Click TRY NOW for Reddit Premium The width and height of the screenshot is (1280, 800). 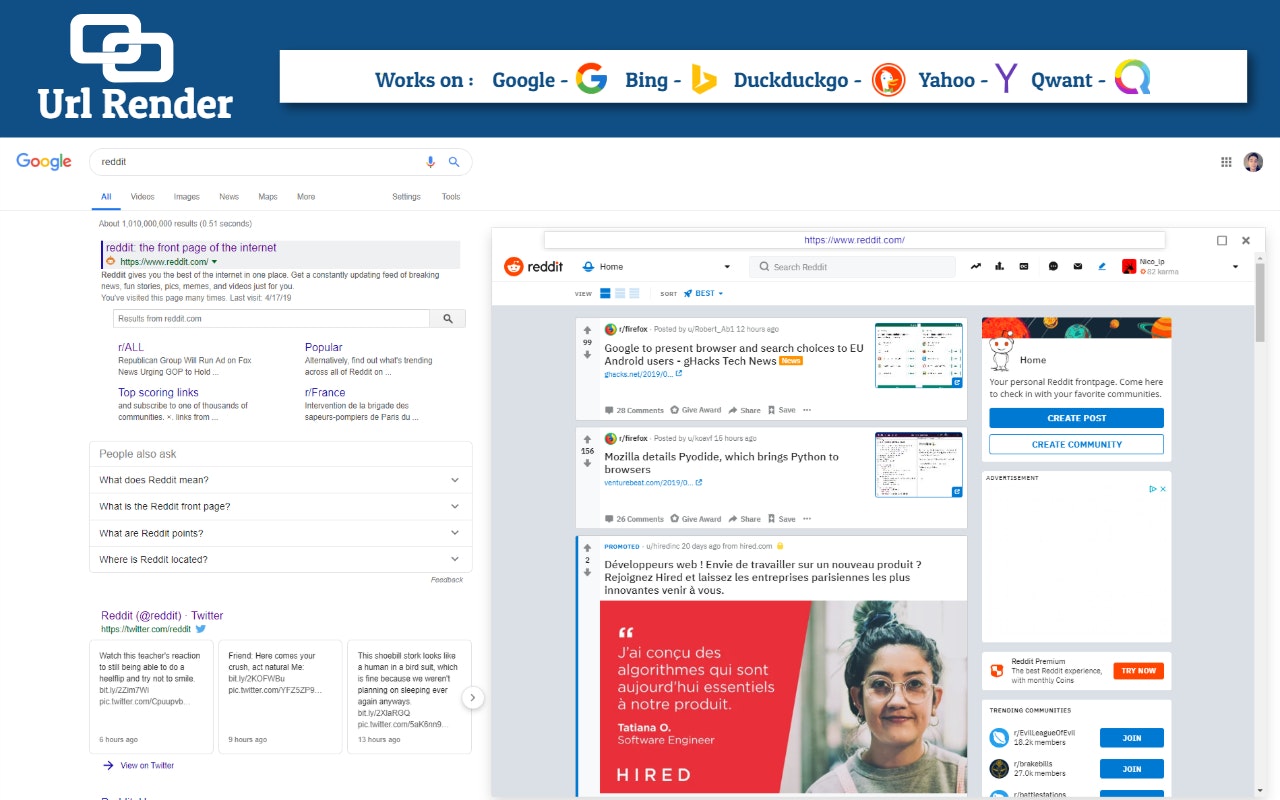point(1138,671)
